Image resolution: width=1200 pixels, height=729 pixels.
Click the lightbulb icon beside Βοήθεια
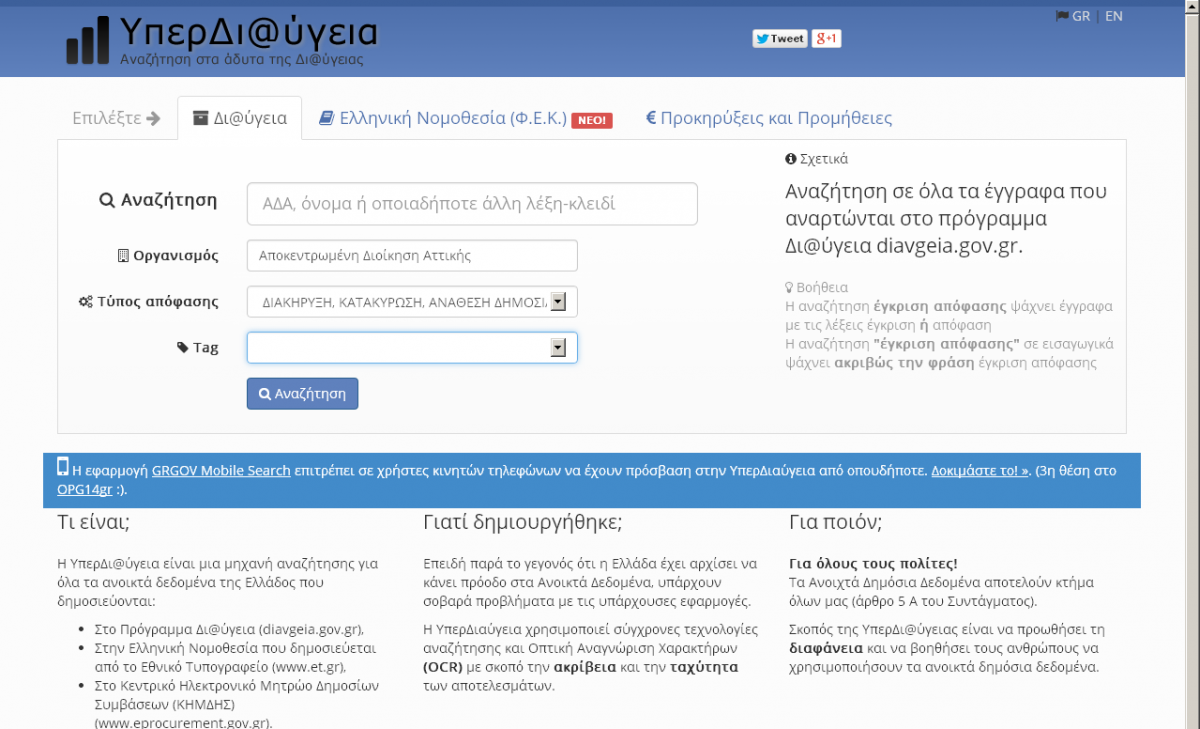(x=789, y=287)
